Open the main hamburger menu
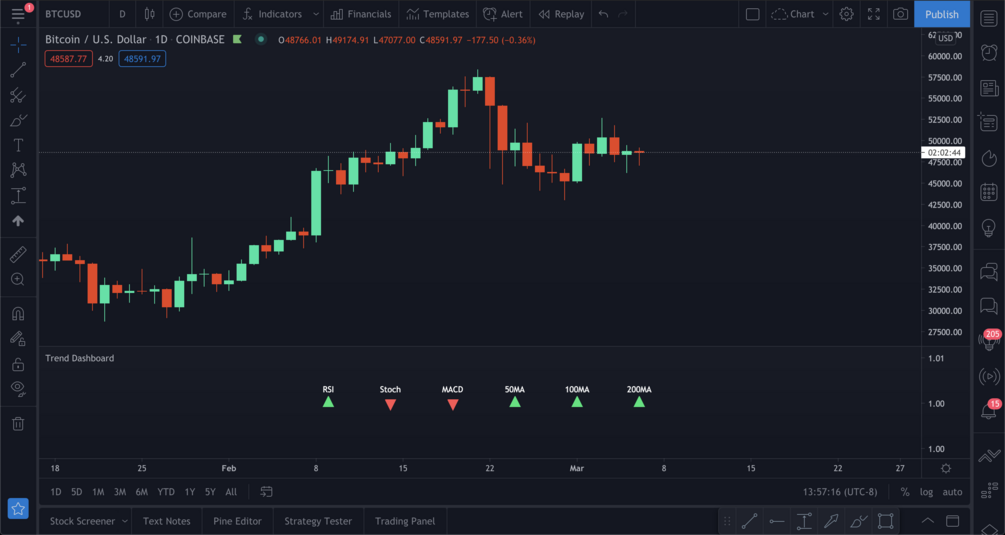The image size is (1005, 535). 18,14
